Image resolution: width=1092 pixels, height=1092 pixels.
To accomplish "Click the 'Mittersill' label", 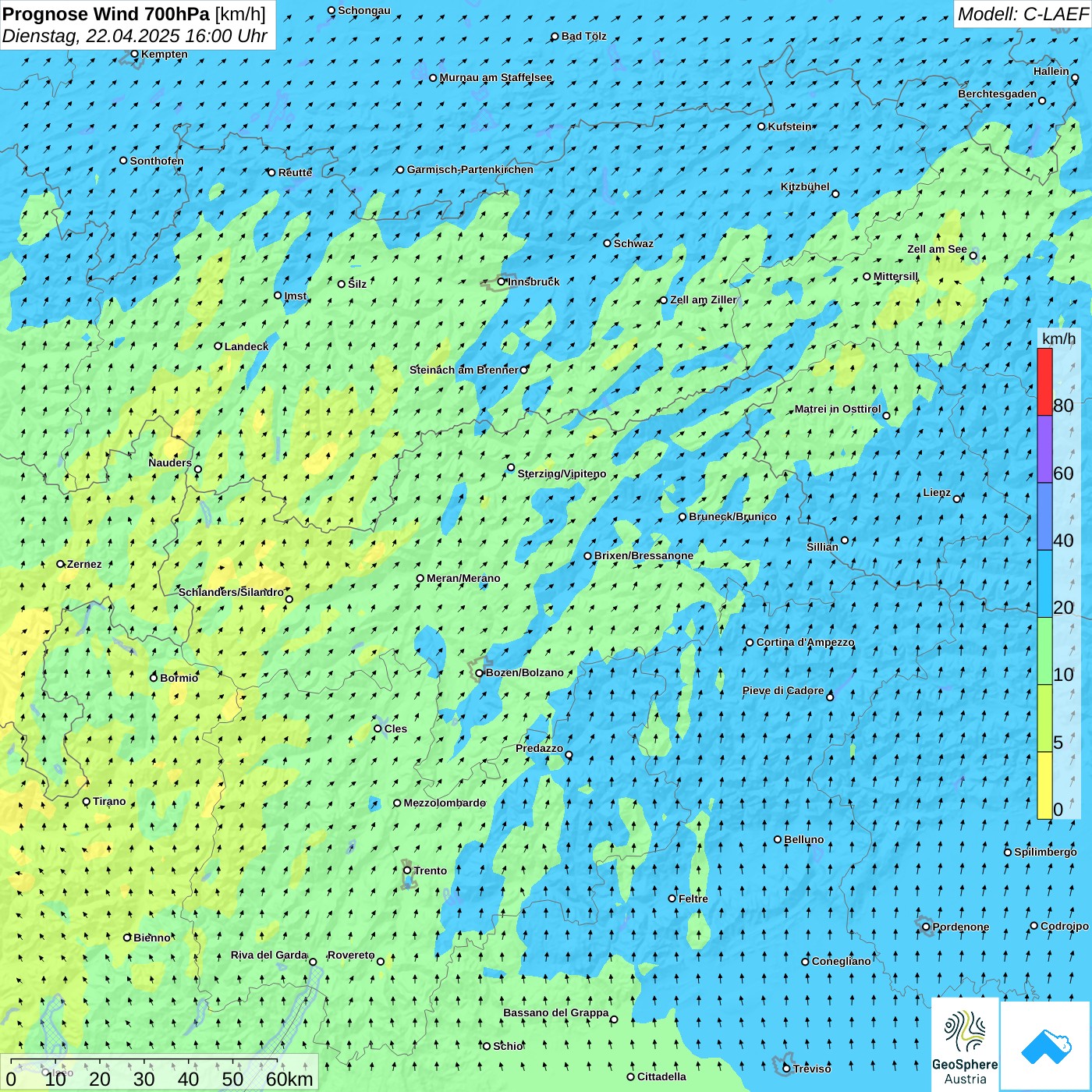I will pyautogui.click(x=895, y=276).
